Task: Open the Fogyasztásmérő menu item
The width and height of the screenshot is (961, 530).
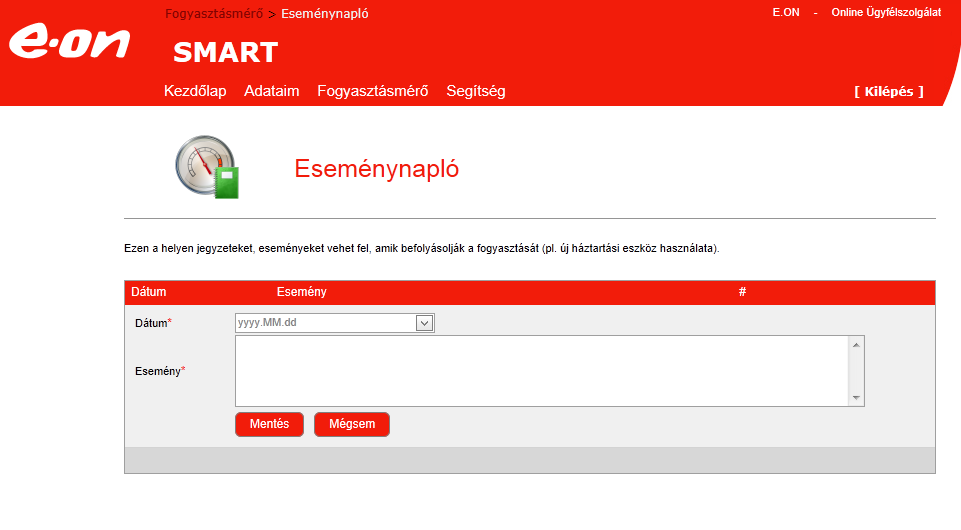Action: pos(373,91)
